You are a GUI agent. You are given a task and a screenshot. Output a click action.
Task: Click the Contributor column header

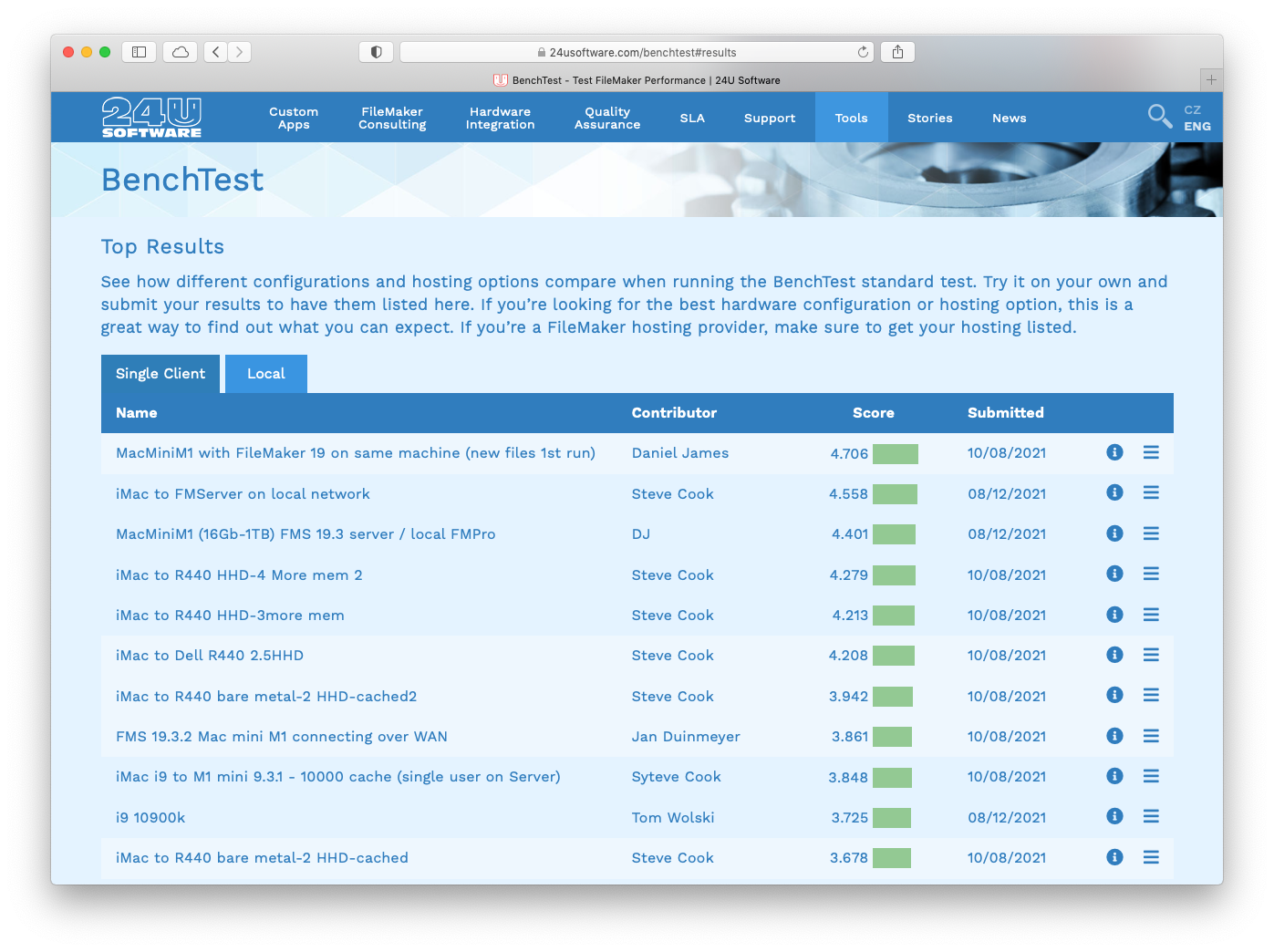coord(674,413)
